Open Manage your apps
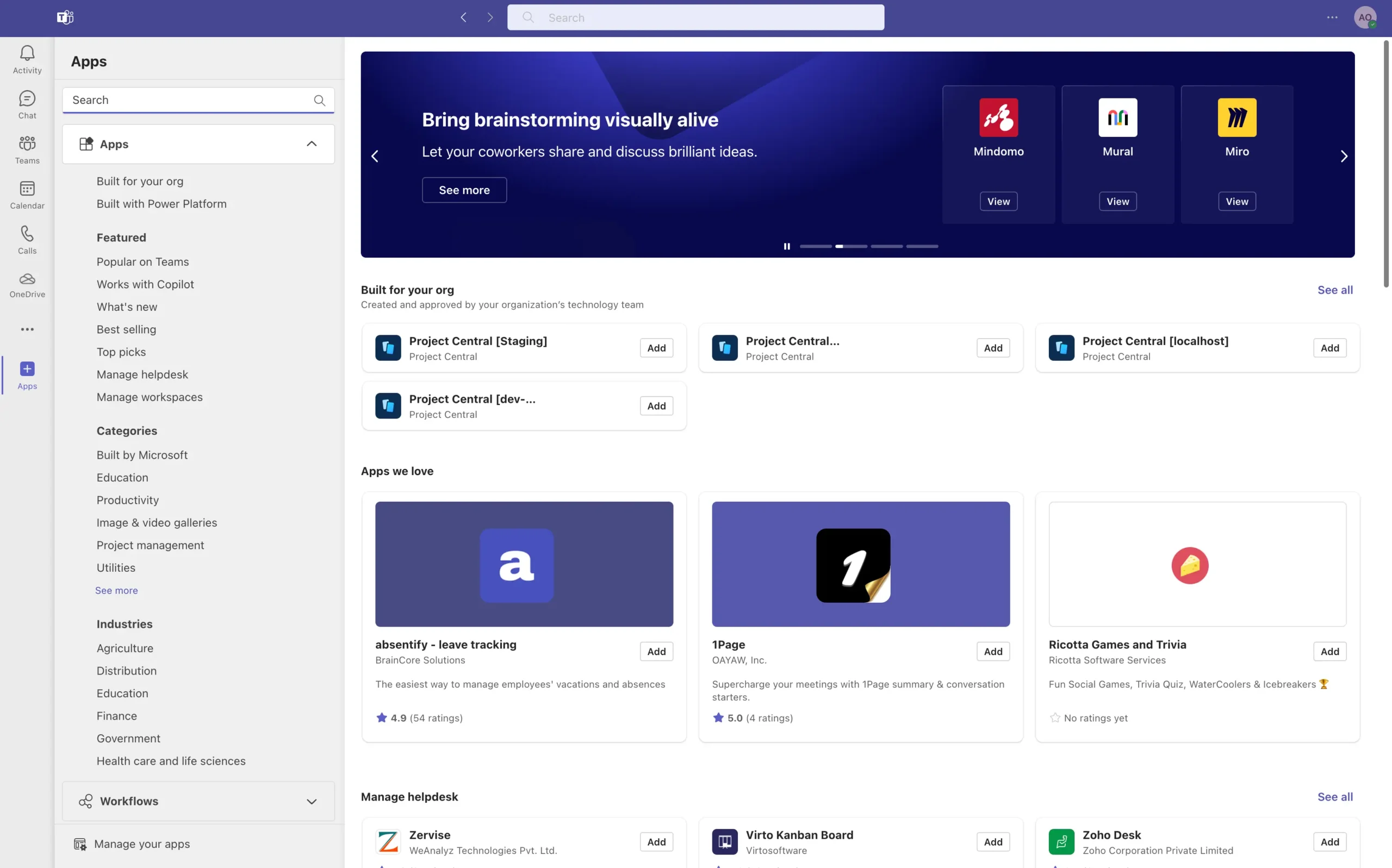 141,844
